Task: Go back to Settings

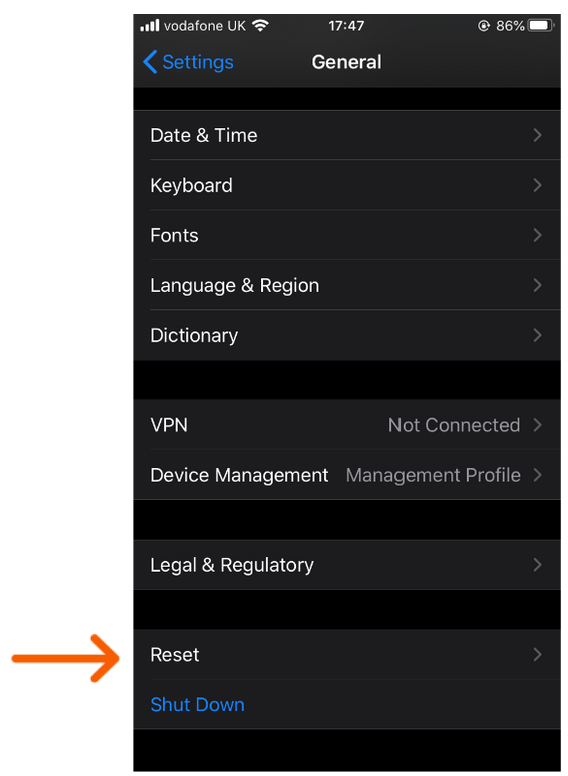Action: [188, 62]
